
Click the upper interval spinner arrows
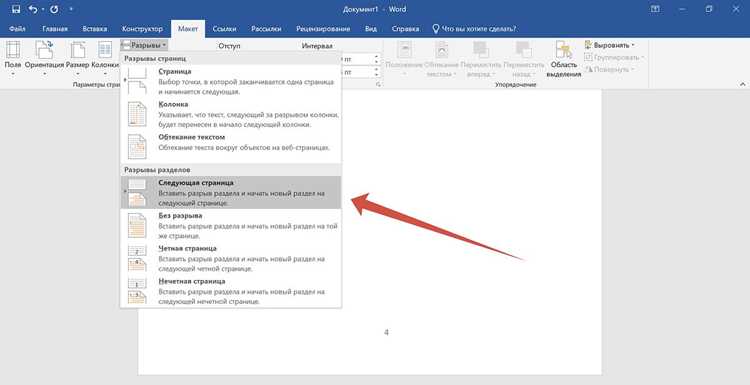pyautogui.click(x=376, y=59)
